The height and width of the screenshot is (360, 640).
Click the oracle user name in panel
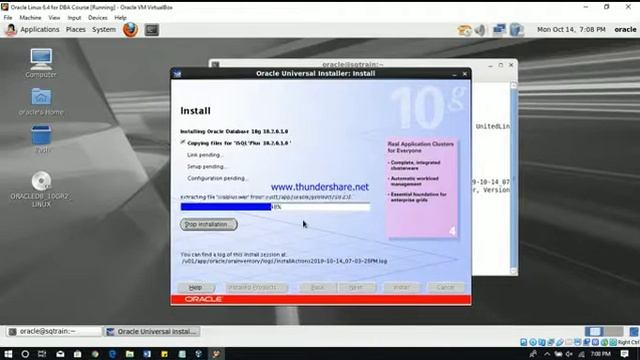[x=625, y=29]
